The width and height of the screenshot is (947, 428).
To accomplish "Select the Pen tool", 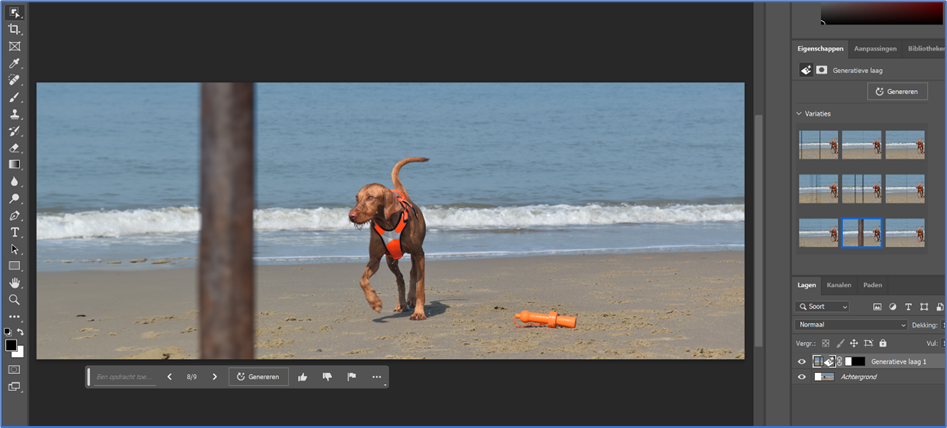I will (14, 215).
